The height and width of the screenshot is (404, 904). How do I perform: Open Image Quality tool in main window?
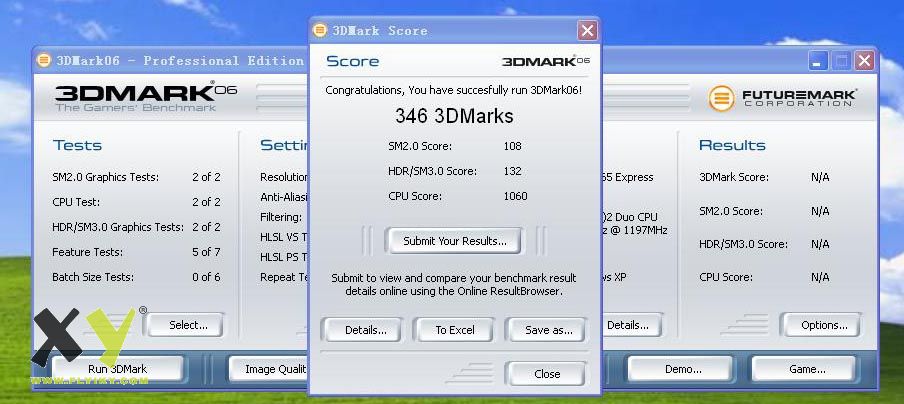[269, 369]
